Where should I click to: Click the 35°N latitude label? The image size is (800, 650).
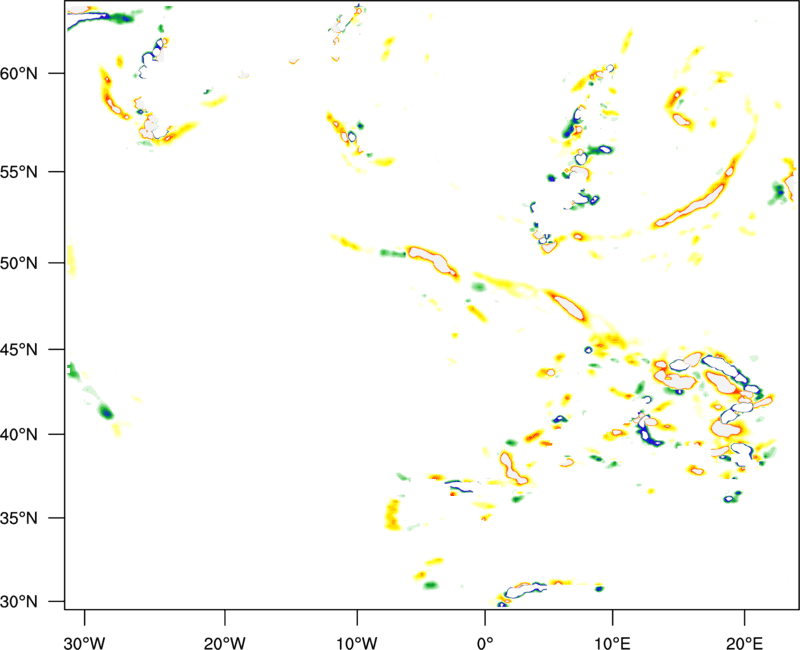[x=19, y=518]
